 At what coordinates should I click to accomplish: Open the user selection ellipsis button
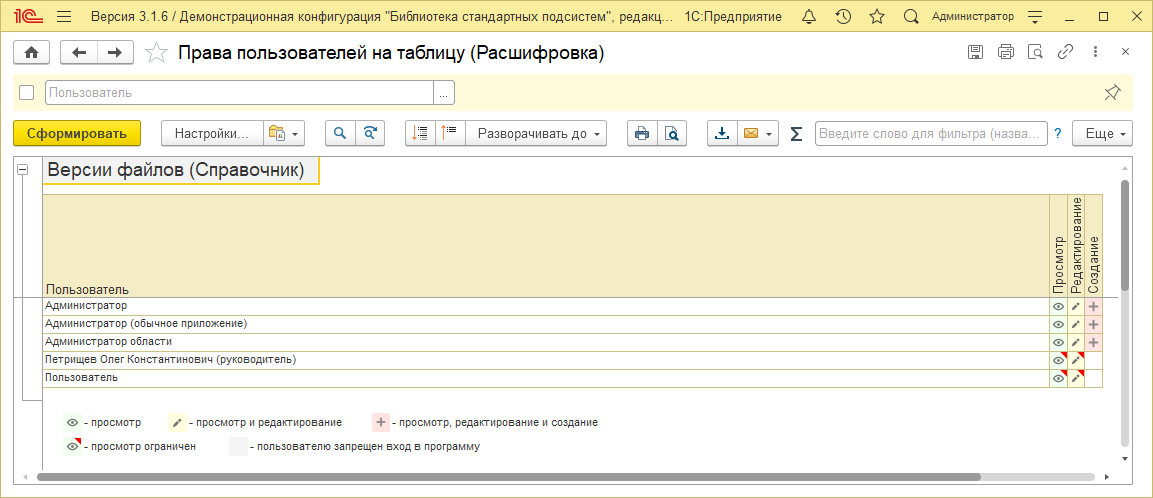[444, 93]
